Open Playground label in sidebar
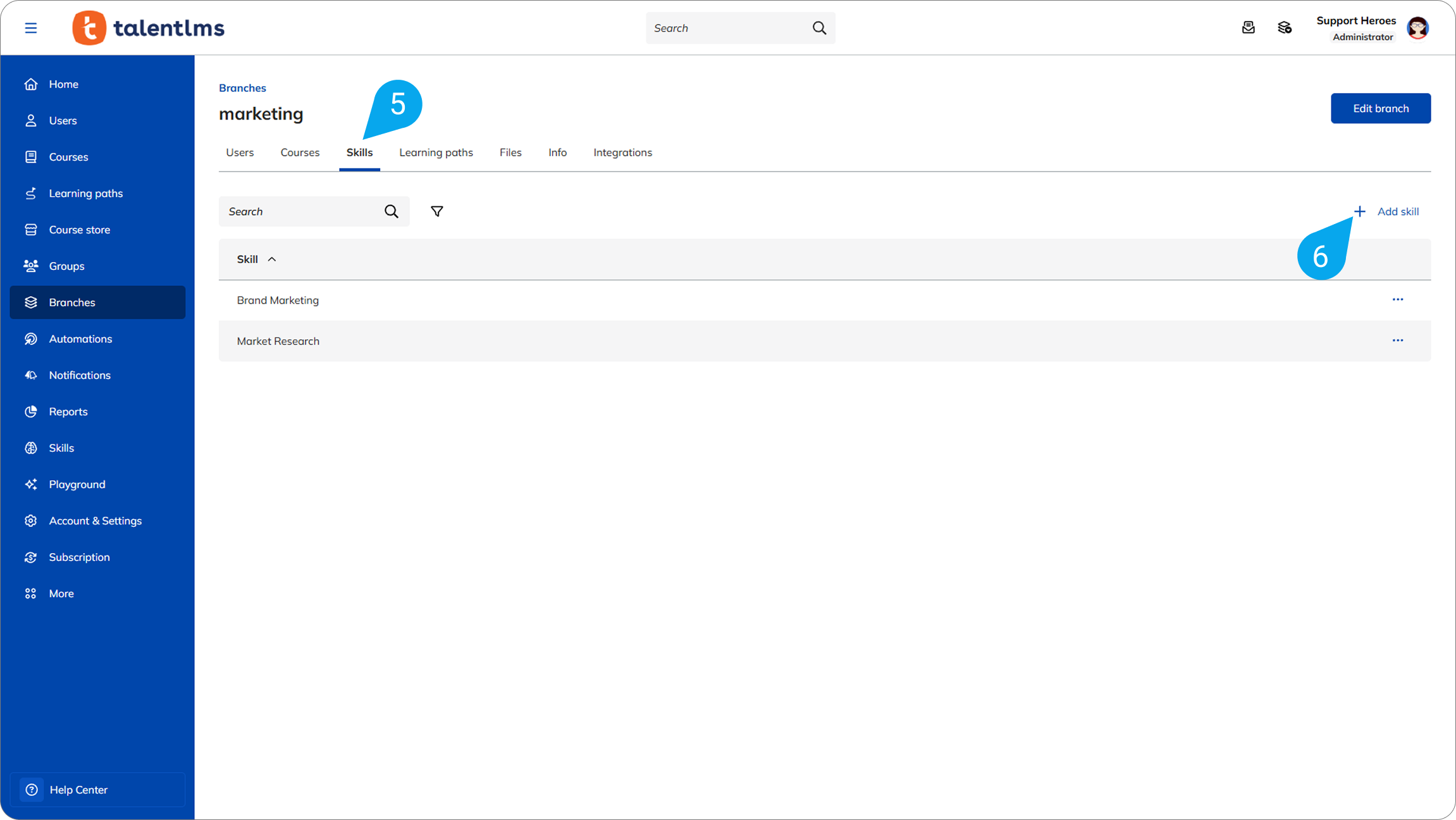The image size is (1456, 820). (77, 485)
